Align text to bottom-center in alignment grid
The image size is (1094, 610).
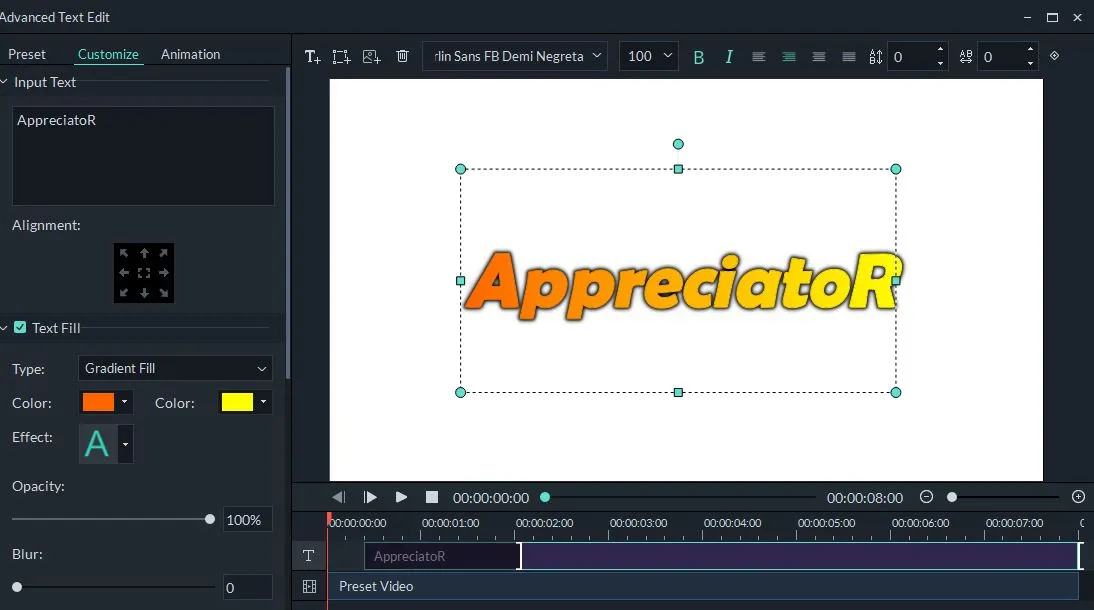tap(144, 292)
